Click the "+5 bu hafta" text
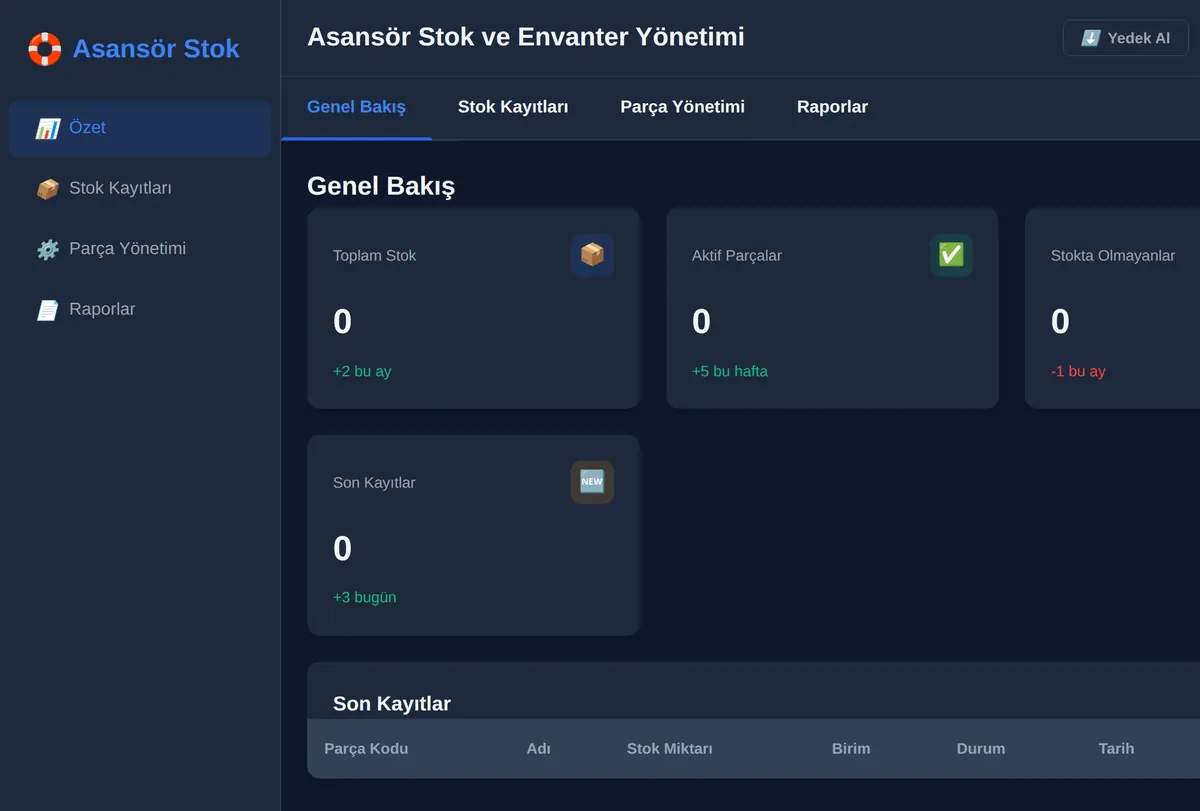 (x=730, y=371)
